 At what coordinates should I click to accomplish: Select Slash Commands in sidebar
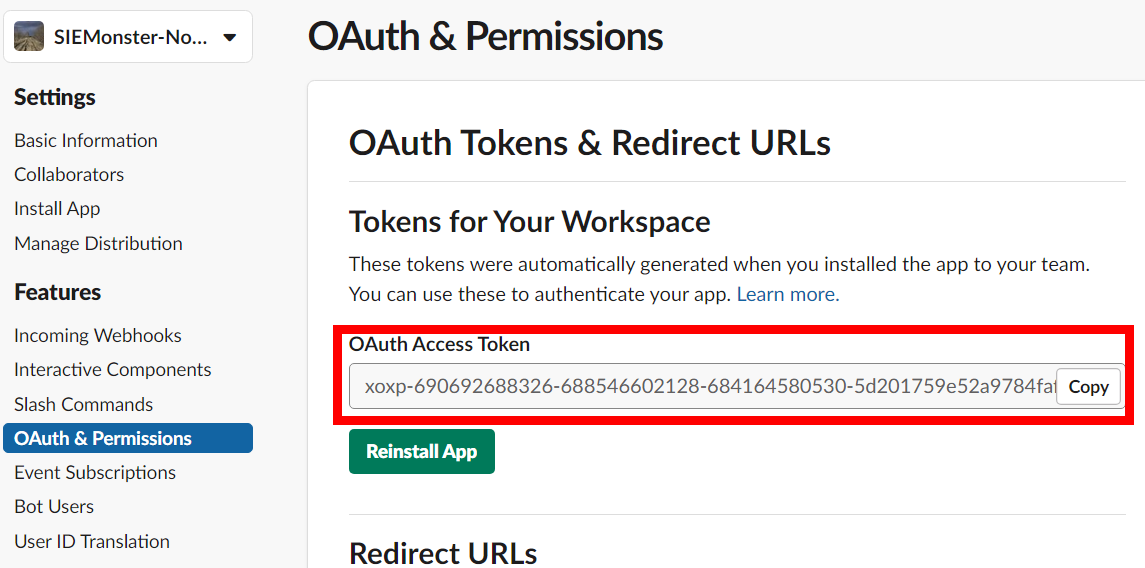[x=84, y=404]
